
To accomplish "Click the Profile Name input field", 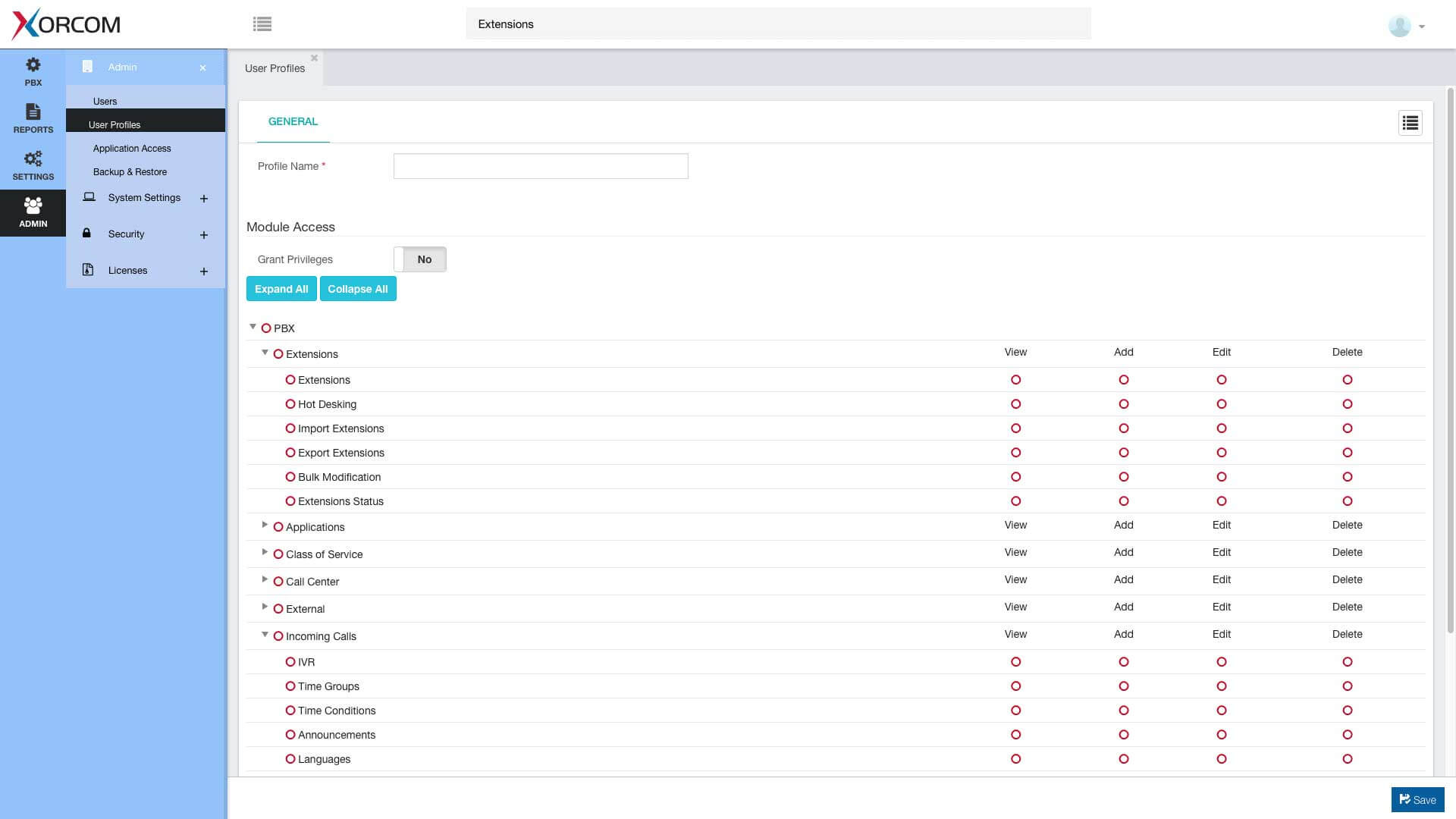I will [x=541, y=166].
